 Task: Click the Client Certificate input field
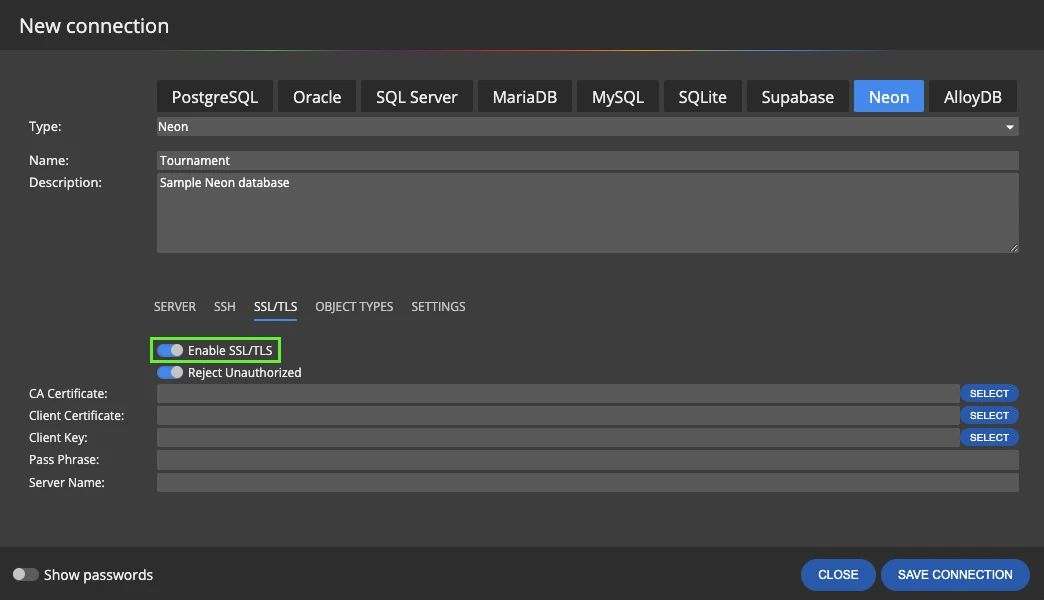point(558,416)
